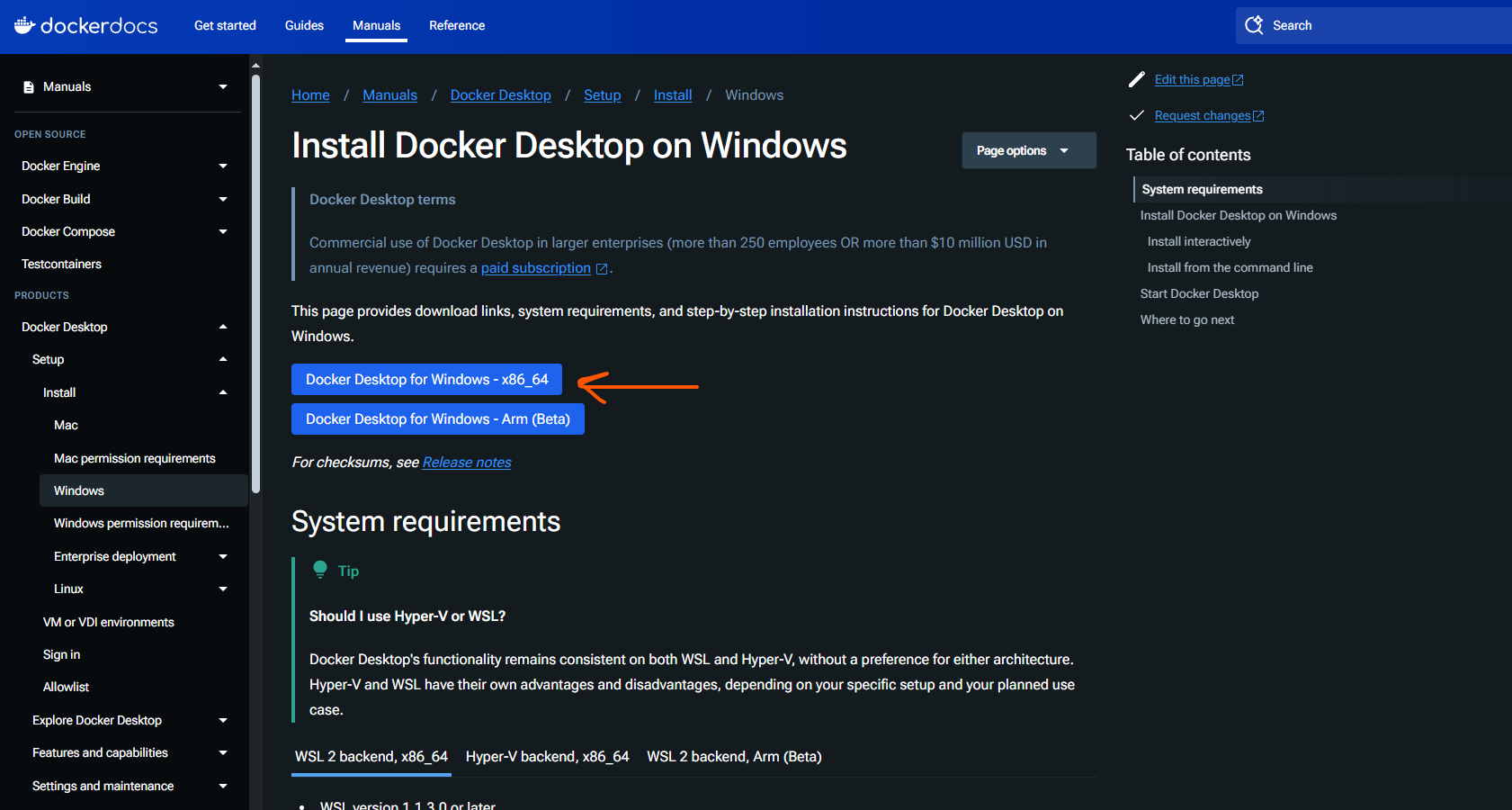This screenshot has width=1512, height=810.
Task: Expand the Manuals sidebar dropdown arrow
Action: point(223,87)
